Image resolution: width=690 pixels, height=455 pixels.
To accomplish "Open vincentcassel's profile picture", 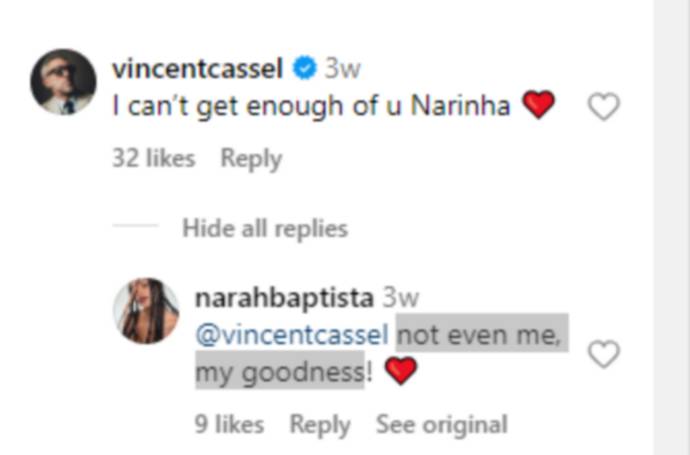I will tap(63, 82).
